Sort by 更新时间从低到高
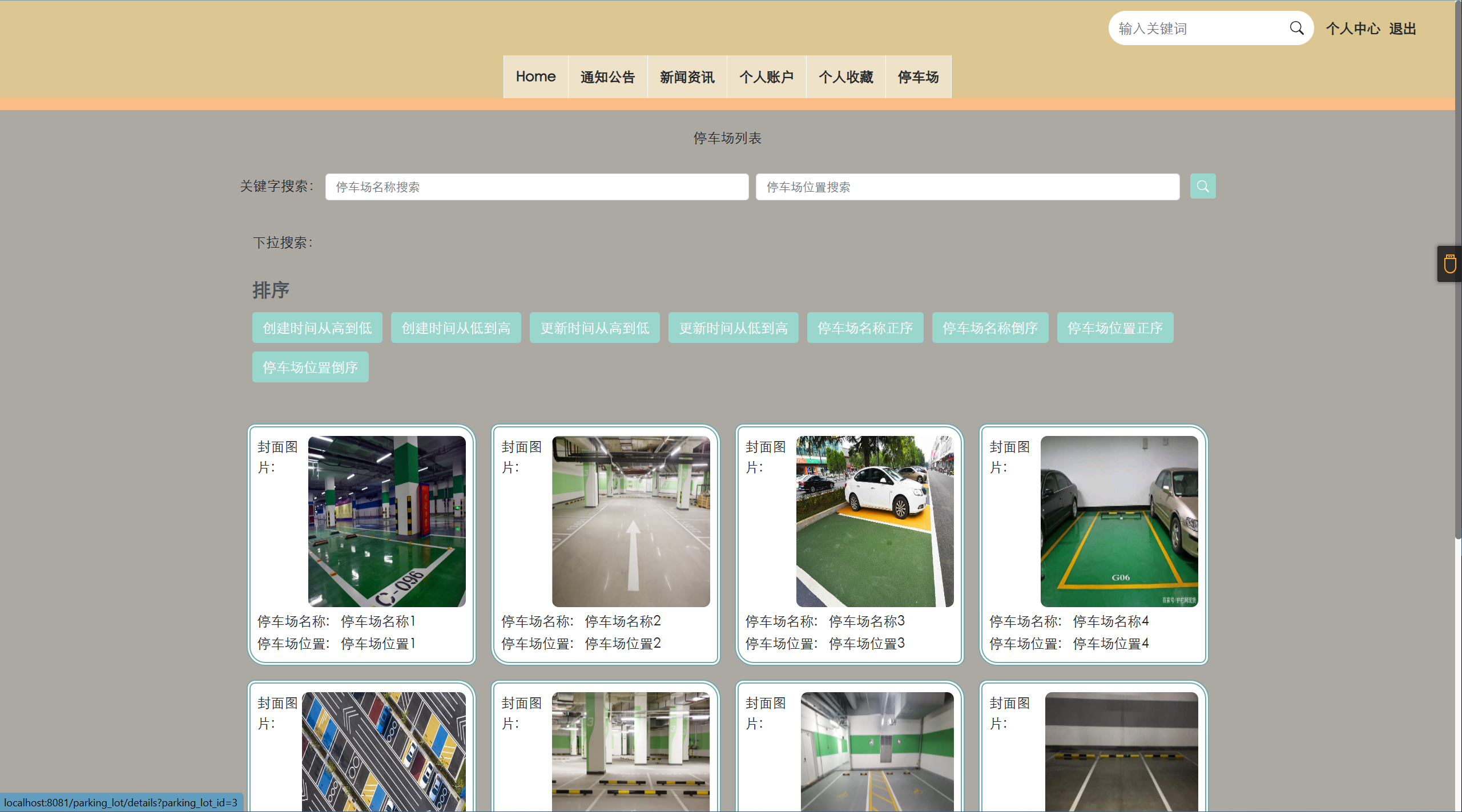The image size is (1462, 812). [733, 328]
